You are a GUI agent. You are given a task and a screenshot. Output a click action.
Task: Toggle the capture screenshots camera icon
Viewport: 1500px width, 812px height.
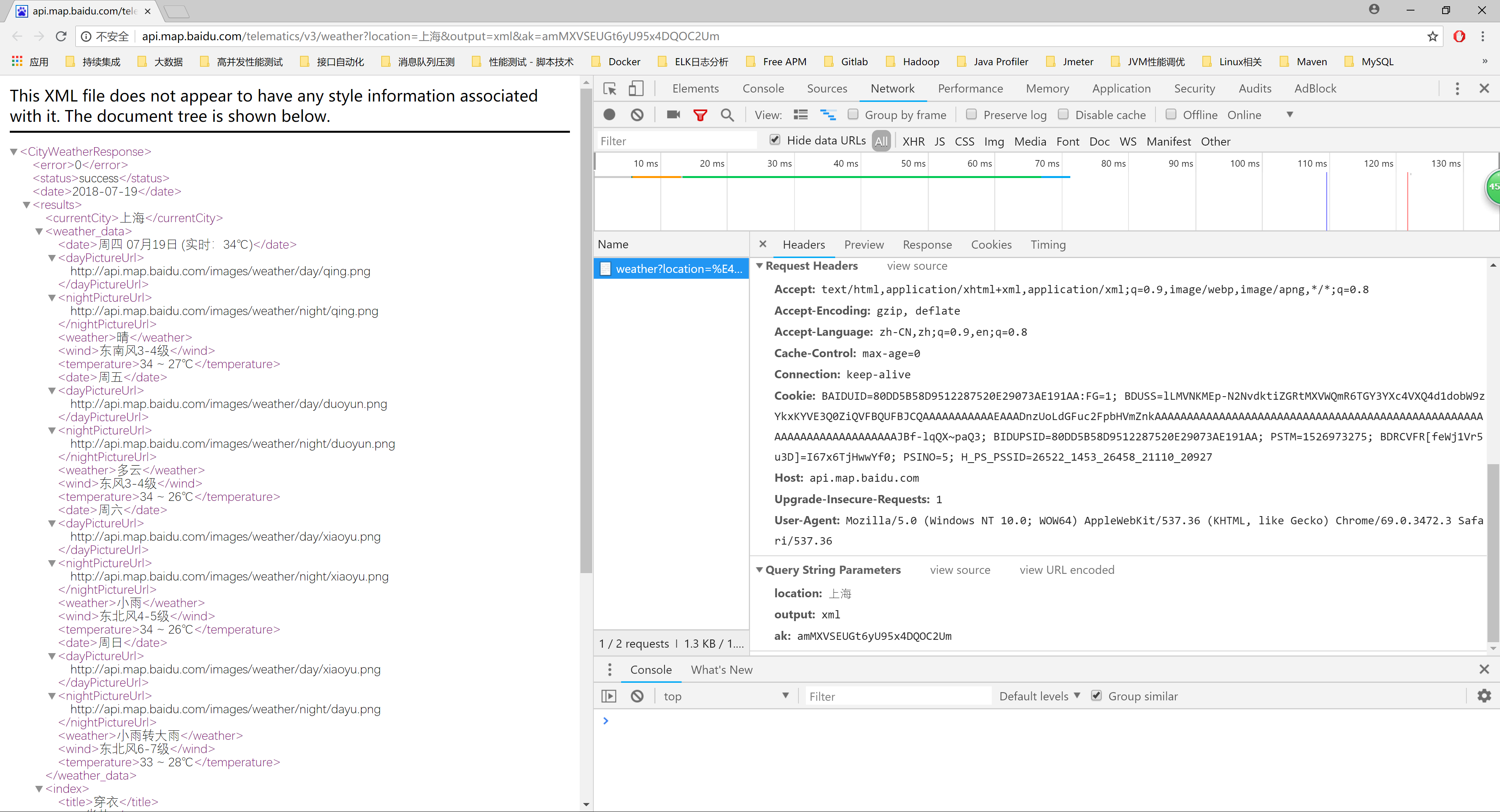[x=673, y=115]
